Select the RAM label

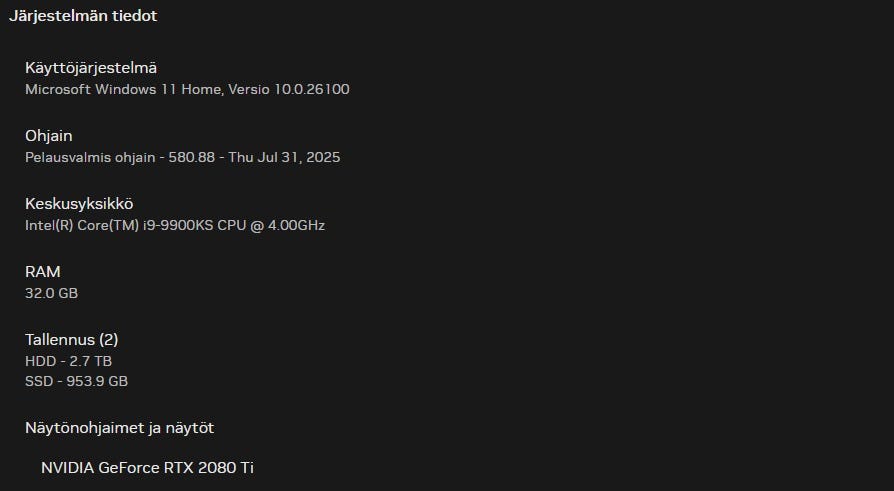[43, 272]
